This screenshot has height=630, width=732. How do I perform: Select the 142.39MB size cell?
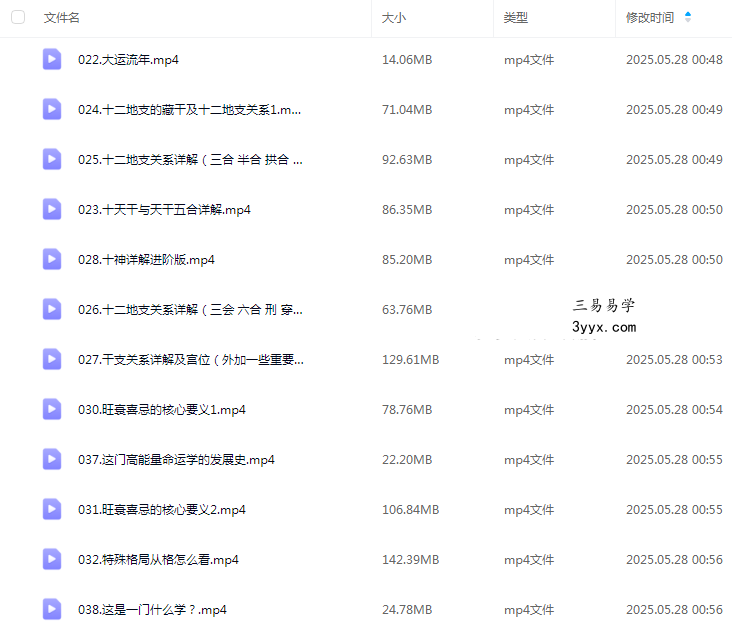tap(411, 560)
